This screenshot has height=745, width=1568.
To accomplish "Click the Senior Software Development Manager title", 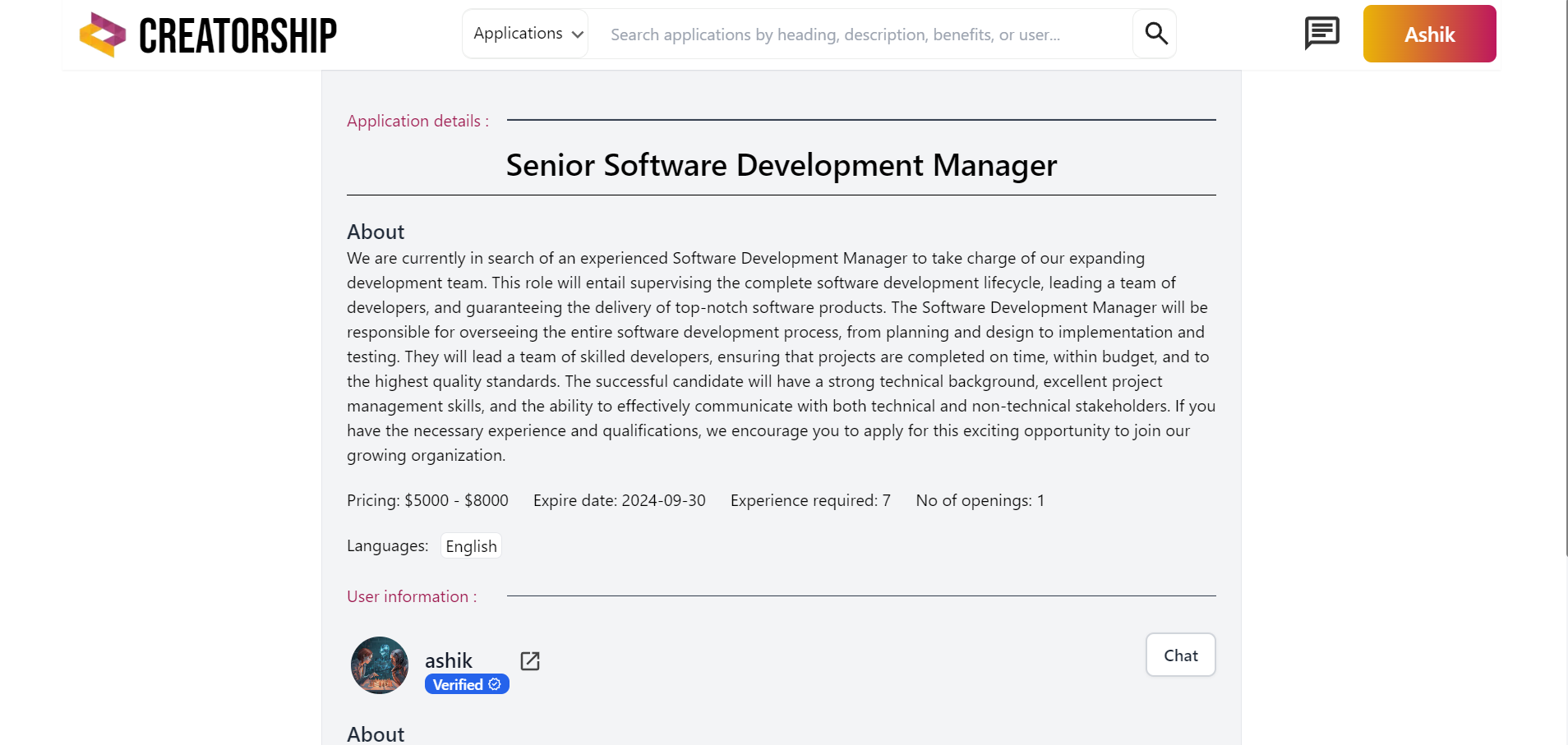I will (x=782, y=165).
